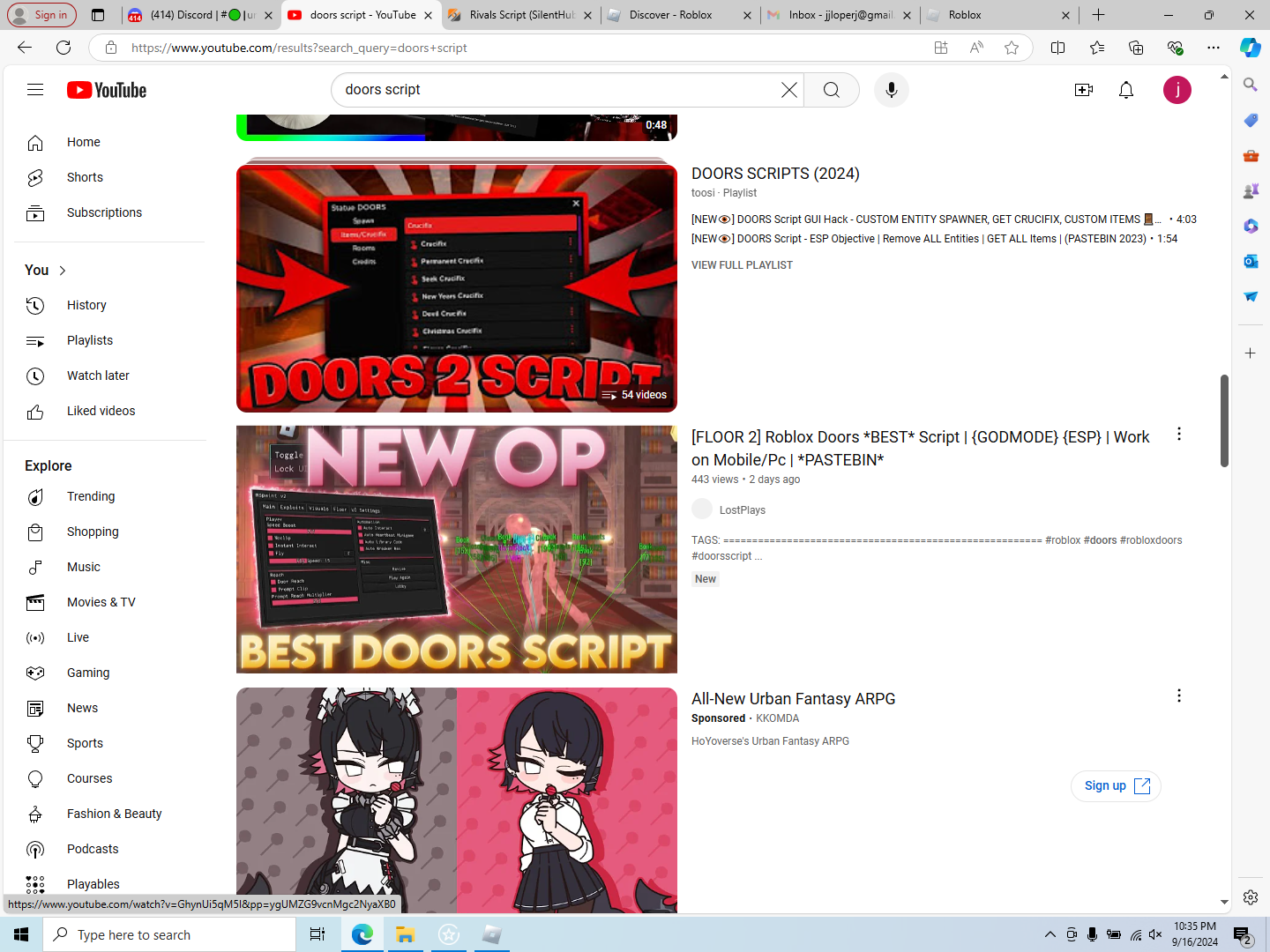Open Edge Settings and more menu
This screenshot has width=1270, height=952.
1214,48
